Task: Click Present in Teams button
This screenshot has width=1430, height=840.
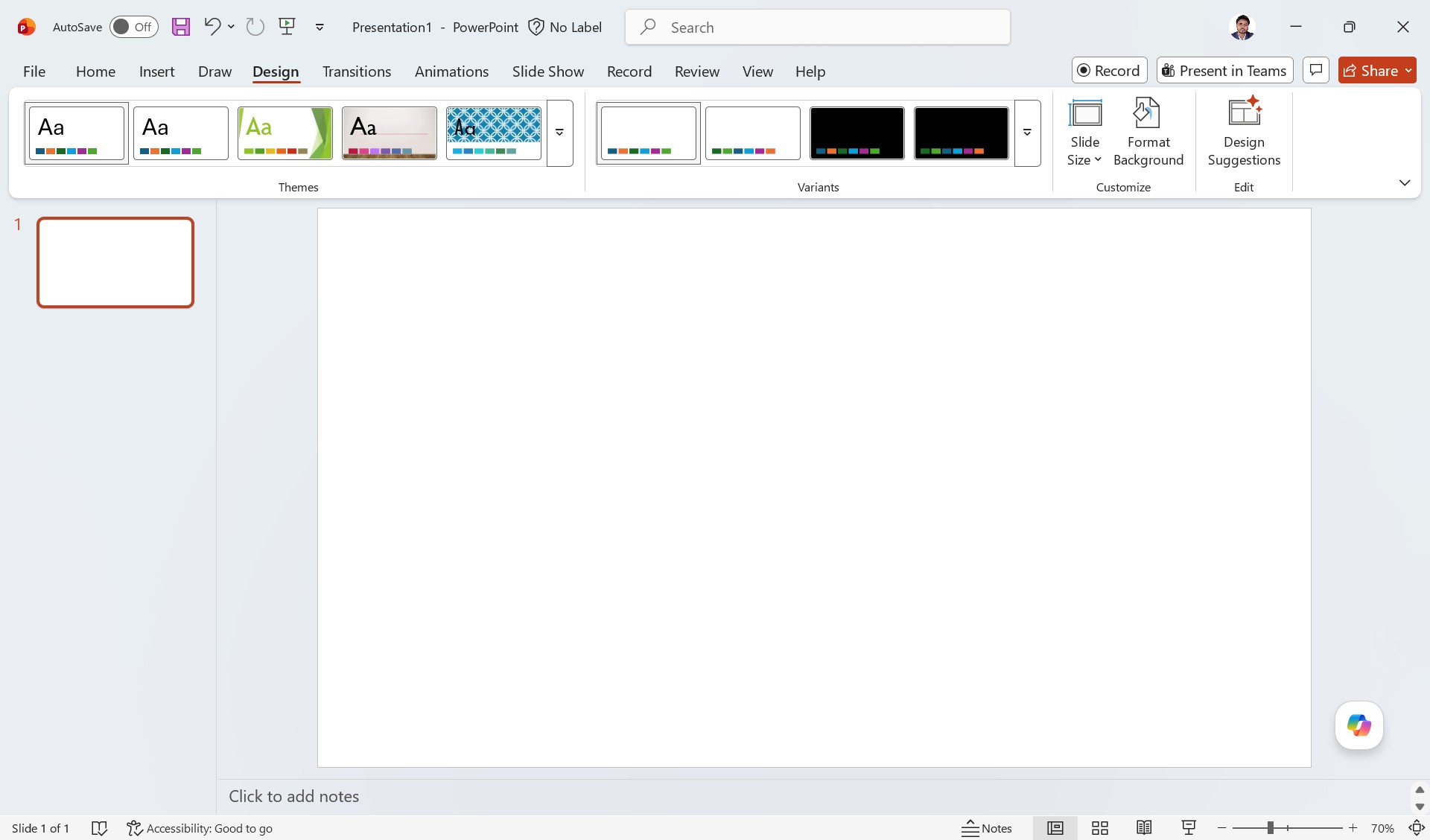Action: [1224, 70]
